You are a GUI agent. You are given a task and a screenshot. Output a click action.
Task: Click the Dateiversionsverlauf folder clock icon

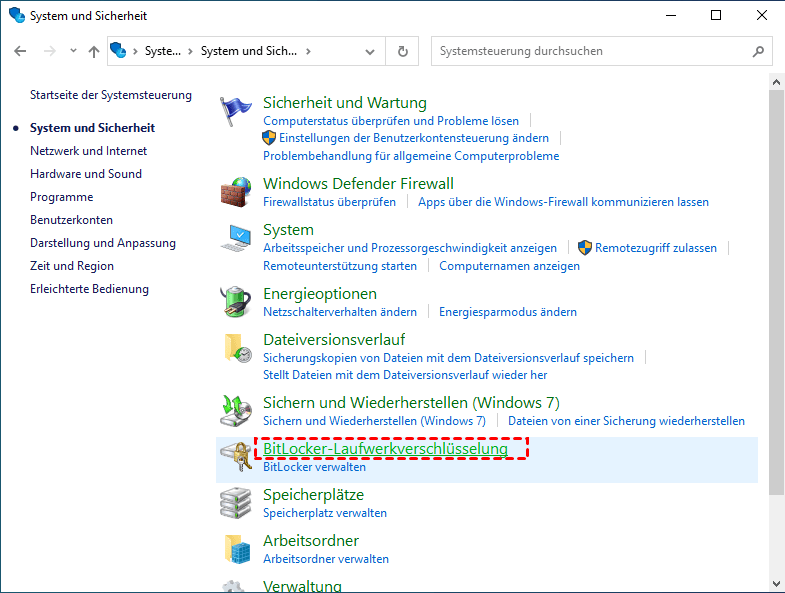pos(237,348)
